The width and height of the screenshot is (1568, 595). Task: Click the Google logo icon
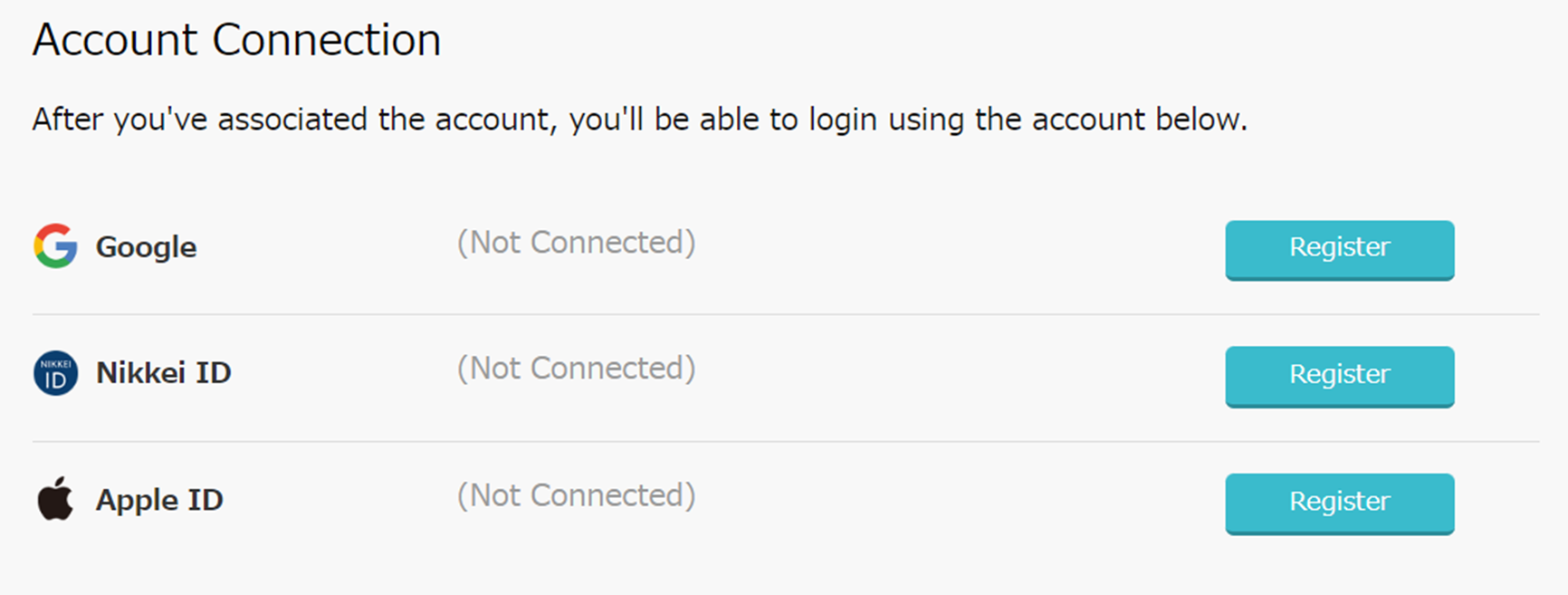coord(55,245)
